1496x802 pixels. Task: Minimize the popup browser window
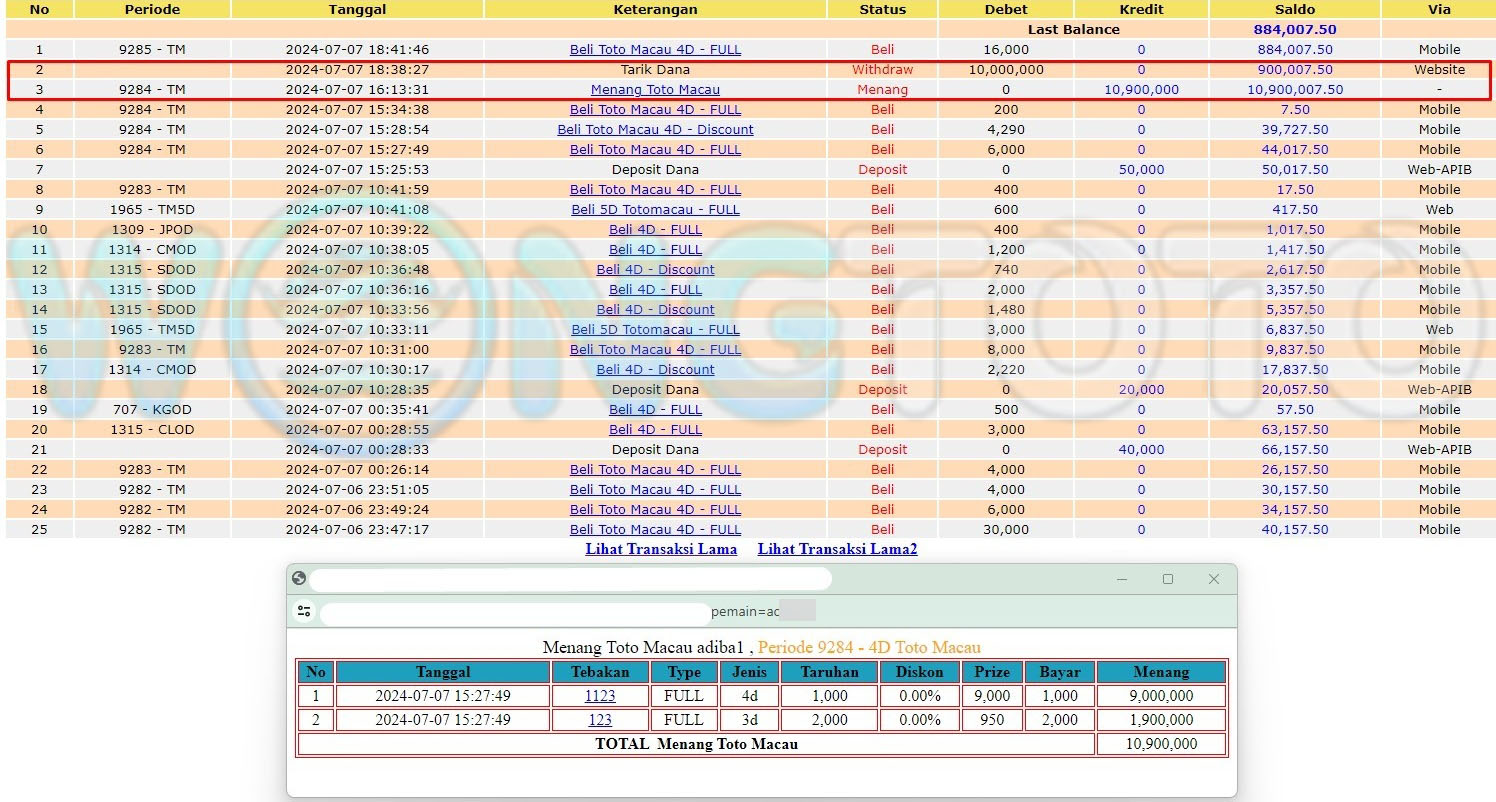[x=1122, y=579]
